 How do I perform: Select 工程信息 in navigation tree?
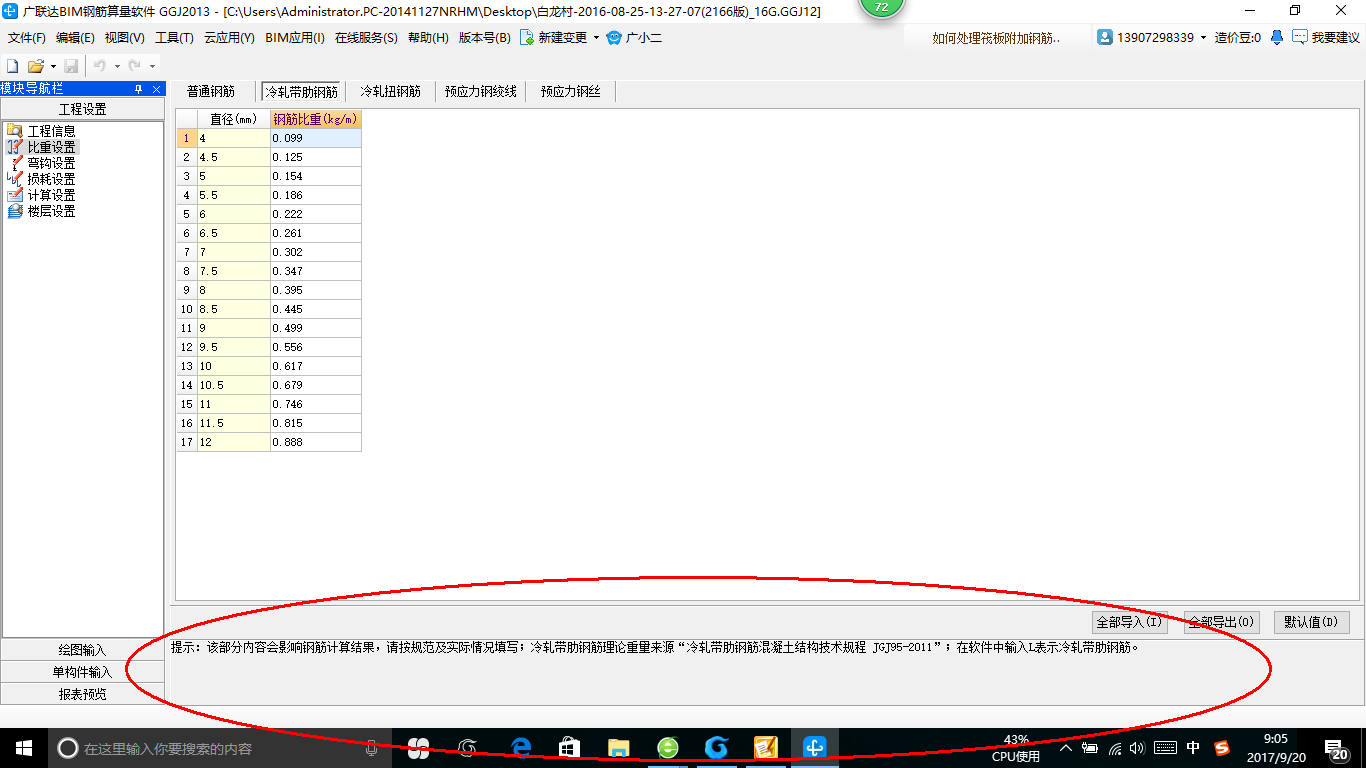coord(51,131)
